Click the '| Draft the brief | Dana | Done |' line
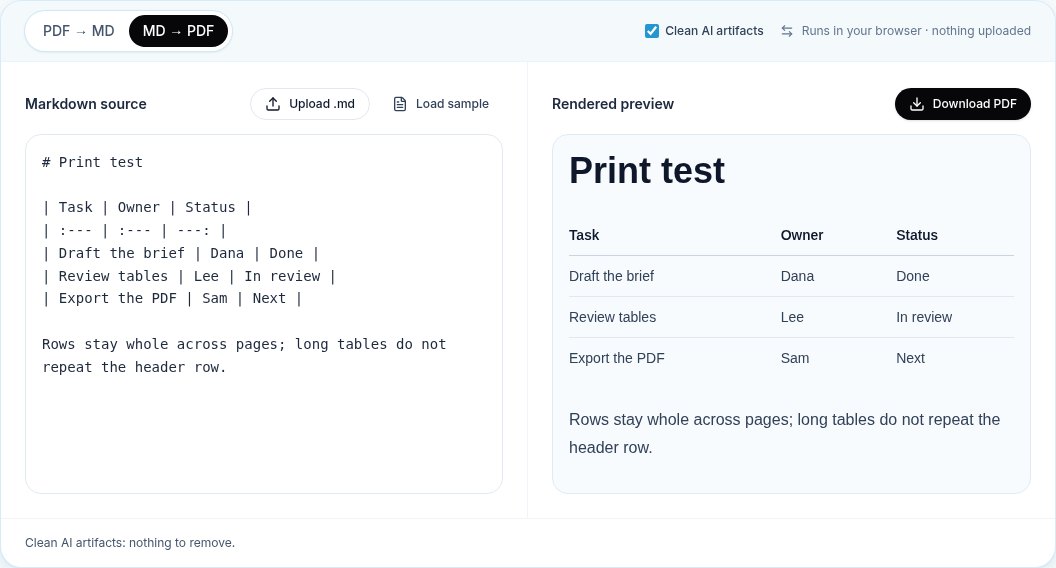1056x568 pixels. click(180, 253)
